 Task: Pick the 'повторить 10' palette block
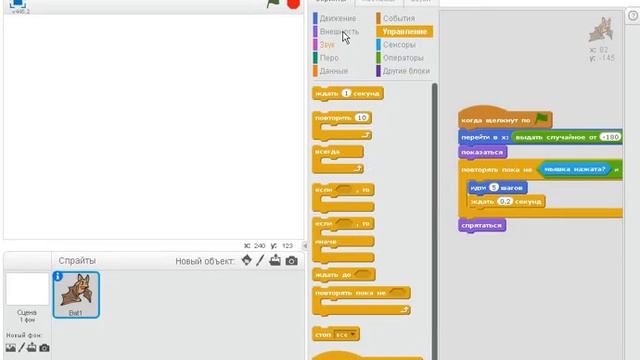342,126
